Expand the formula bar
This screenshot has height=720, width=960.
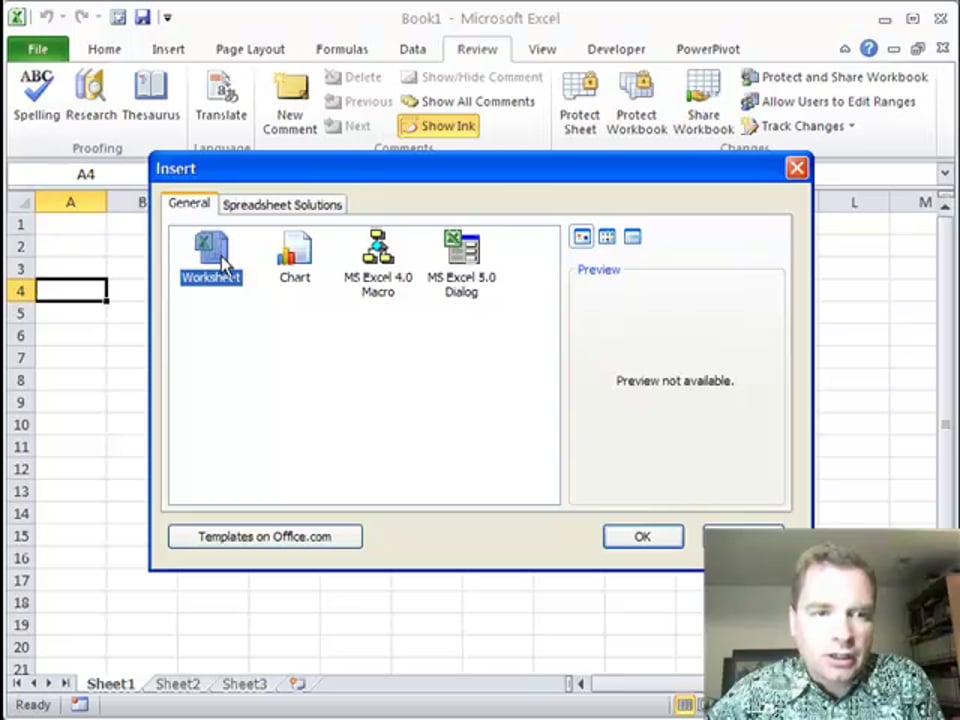click(x=945, y=174)
